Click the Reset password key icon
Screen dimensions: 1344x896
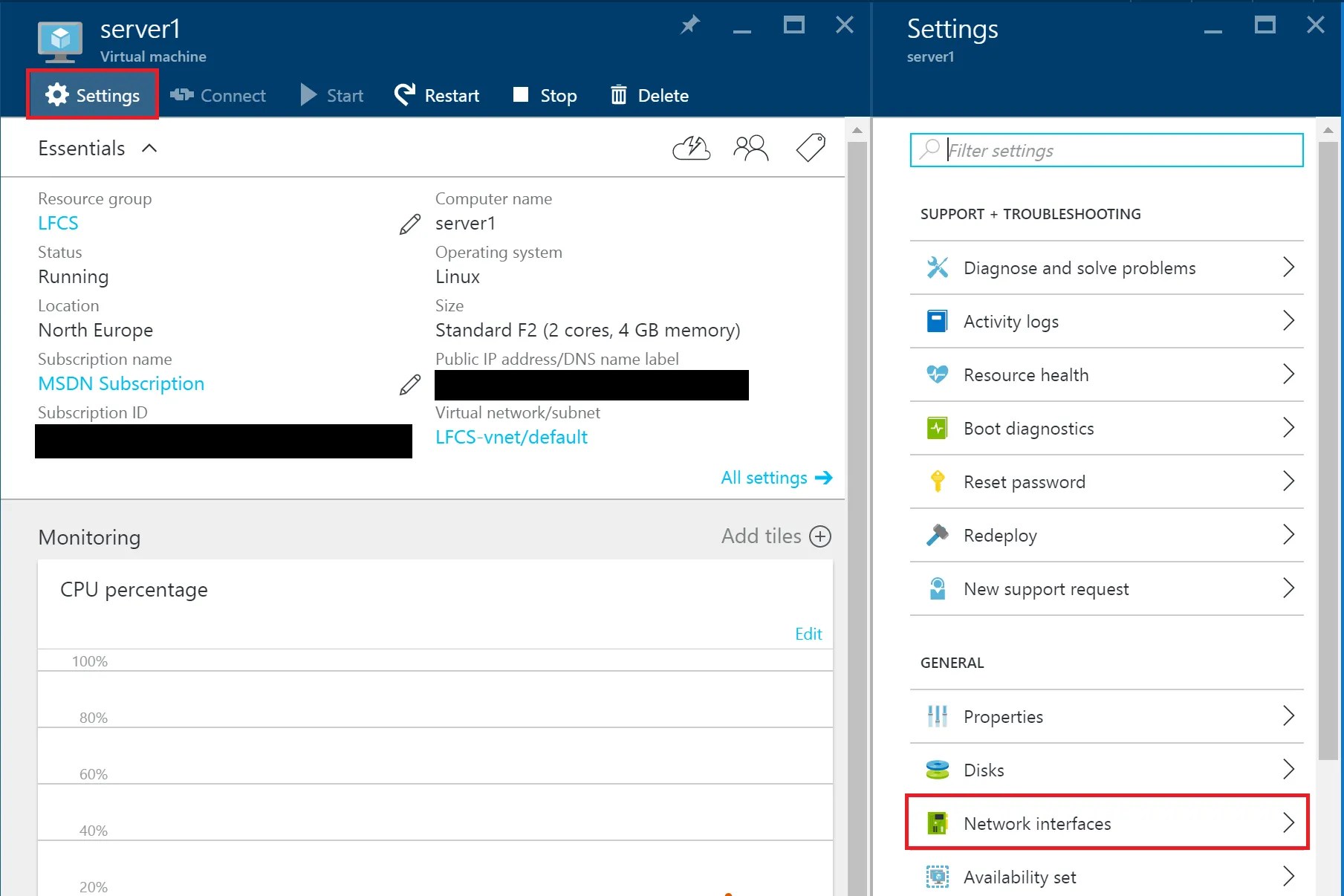938,481
